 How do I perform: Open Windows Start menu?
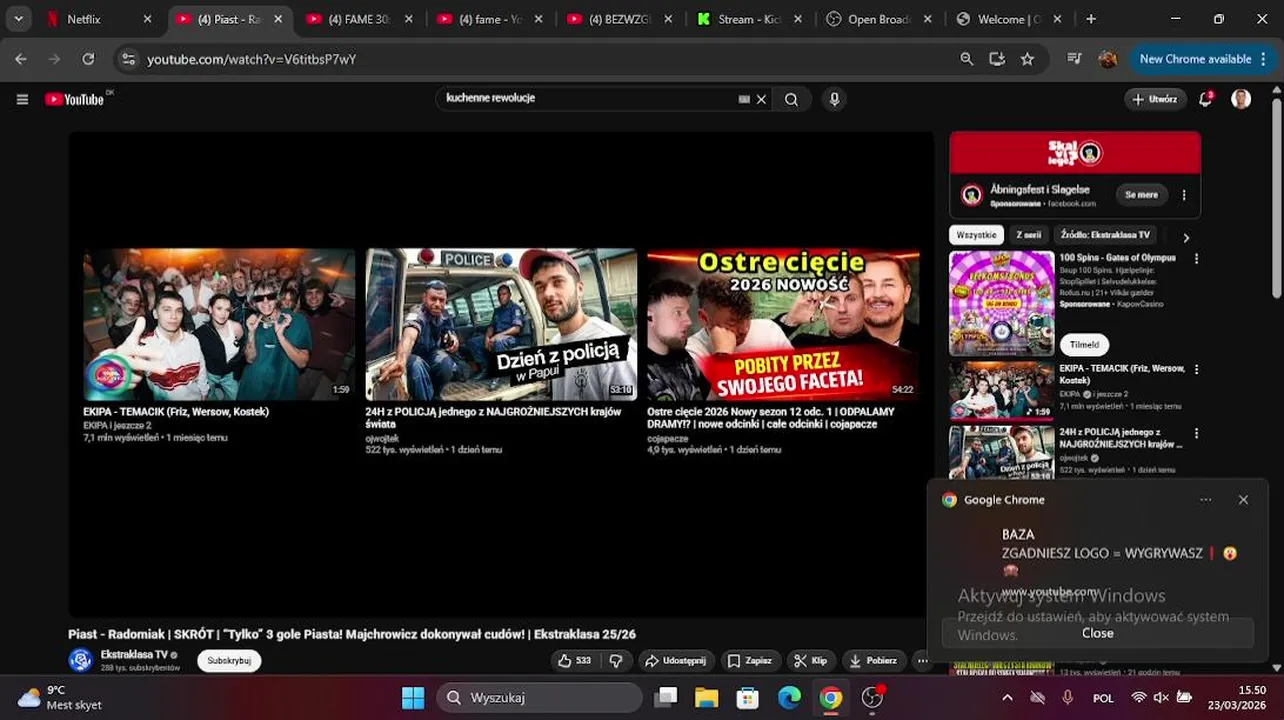[413, 697]
